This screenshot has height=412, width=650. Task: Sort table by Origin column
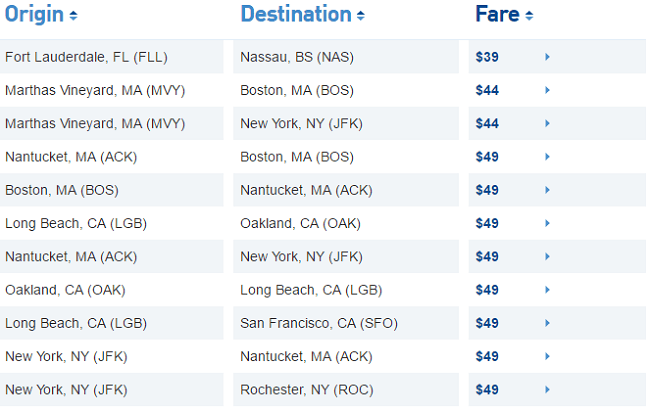click(73, 16)
